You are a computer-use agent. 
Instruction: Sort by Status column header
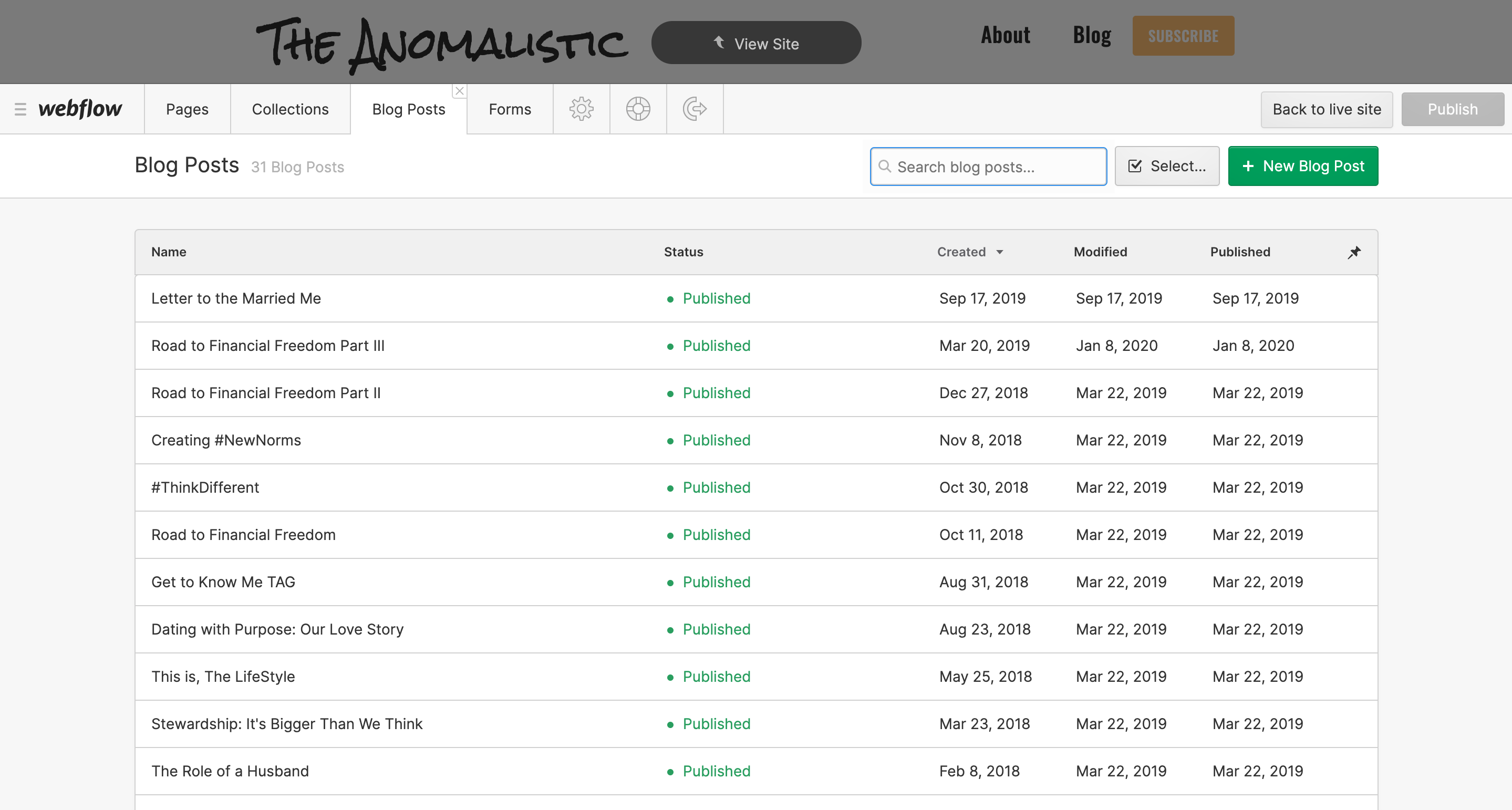coord(683,252)
